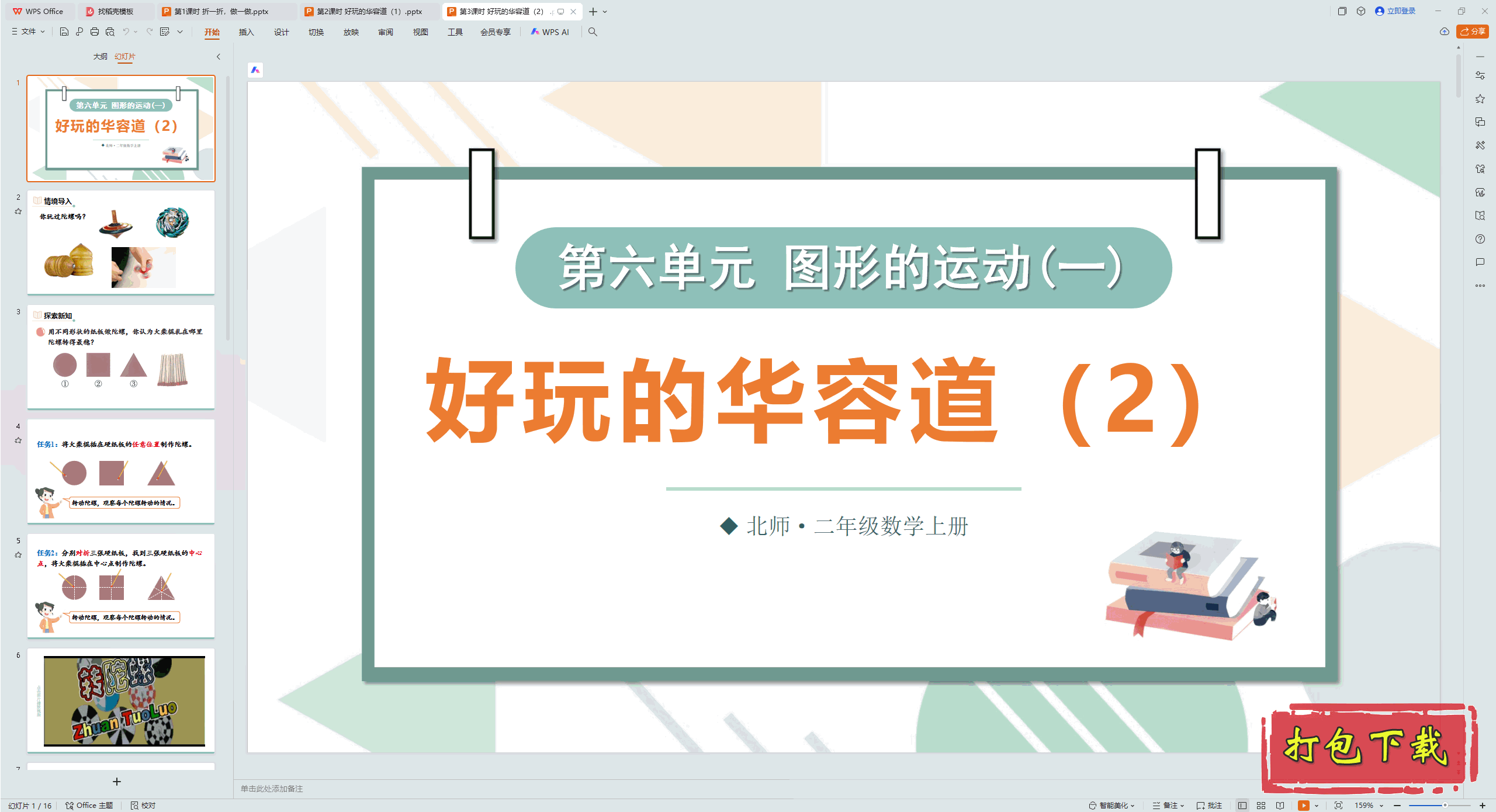
Task: Open the 插入 ribbon tab
Action: 246,32
